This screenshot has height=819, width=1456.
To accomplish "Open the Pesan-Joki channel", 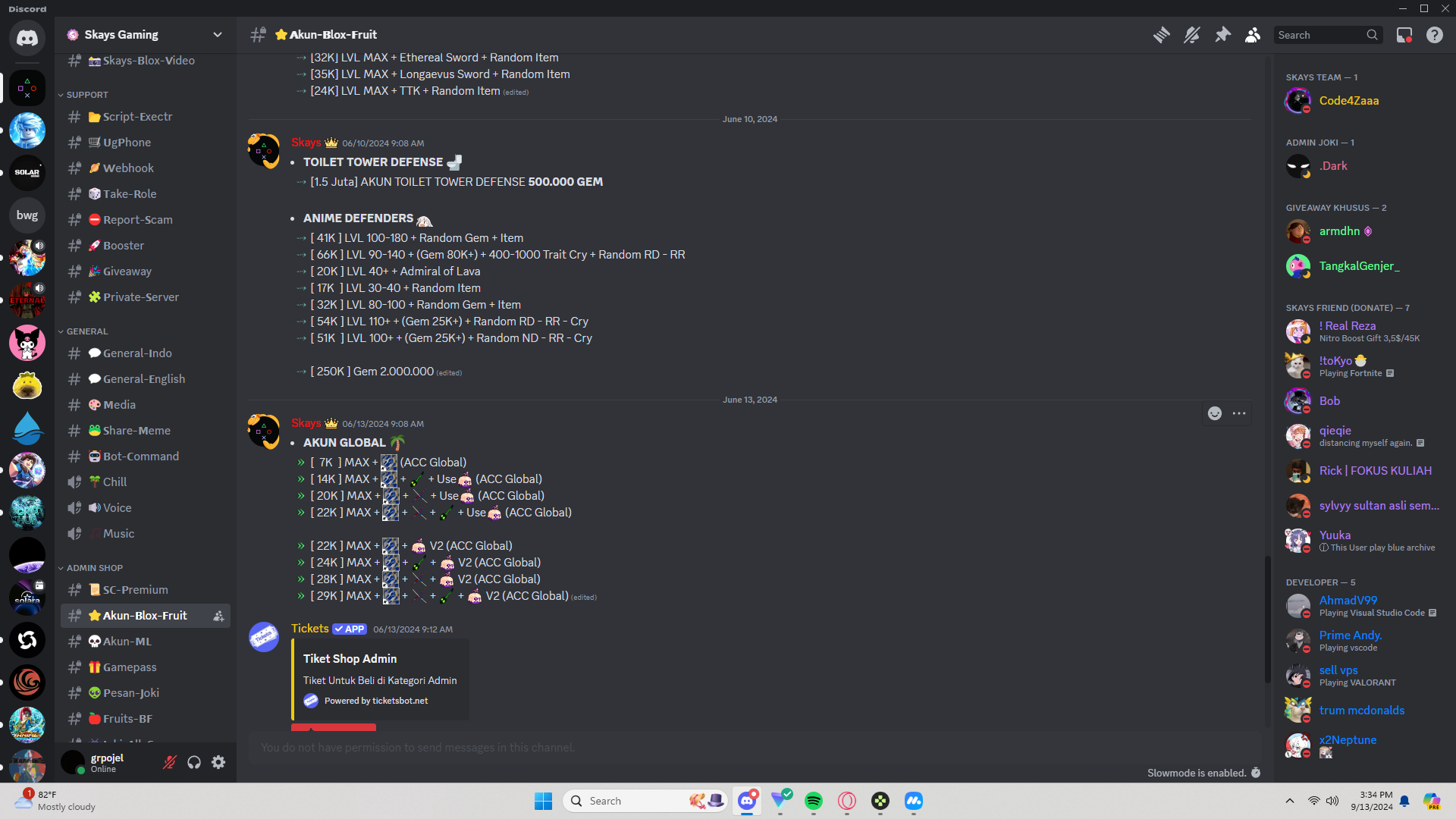I will pos(146,693).
